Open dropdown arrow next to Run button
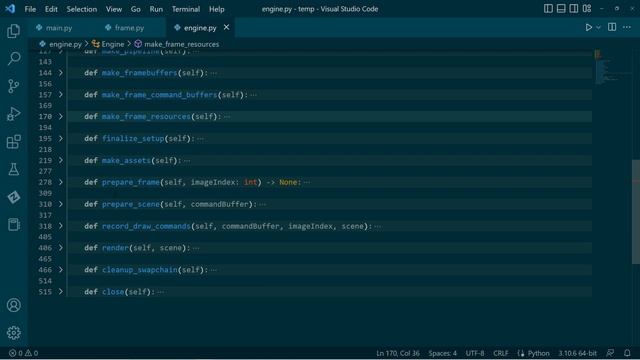The height and width of the screenshot is (360, 640). click(598, 27)
